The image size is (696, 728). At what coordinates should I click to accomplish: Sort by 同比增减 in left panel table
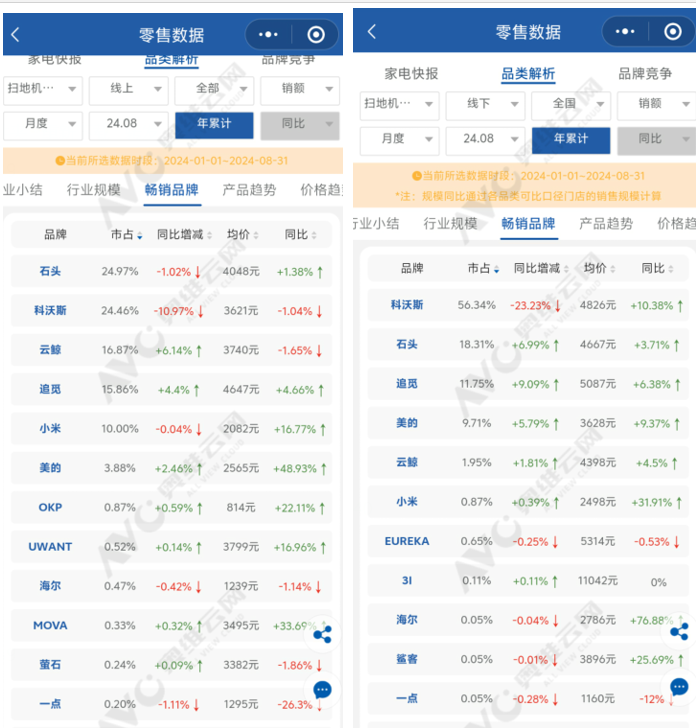pos(184,234)
